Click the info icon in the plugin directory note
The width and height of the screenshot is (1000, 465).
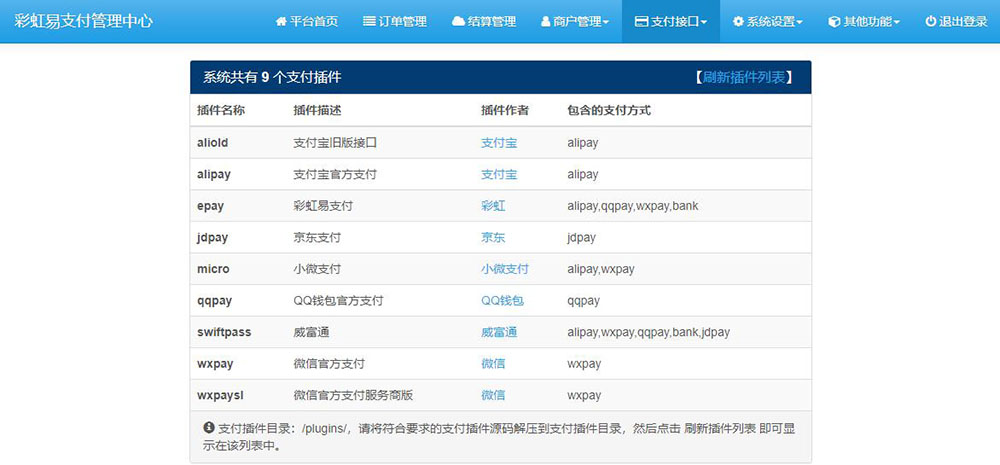point(209,428)
